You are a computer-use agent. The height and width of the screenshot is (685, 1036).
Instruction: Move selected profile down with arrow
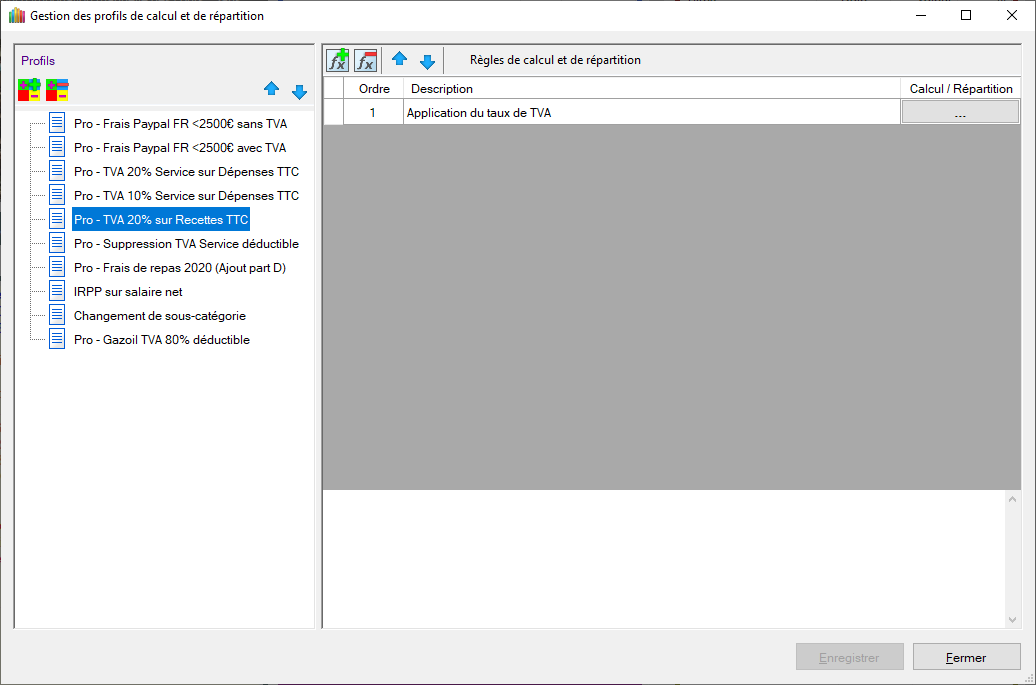tap(299, 91)
